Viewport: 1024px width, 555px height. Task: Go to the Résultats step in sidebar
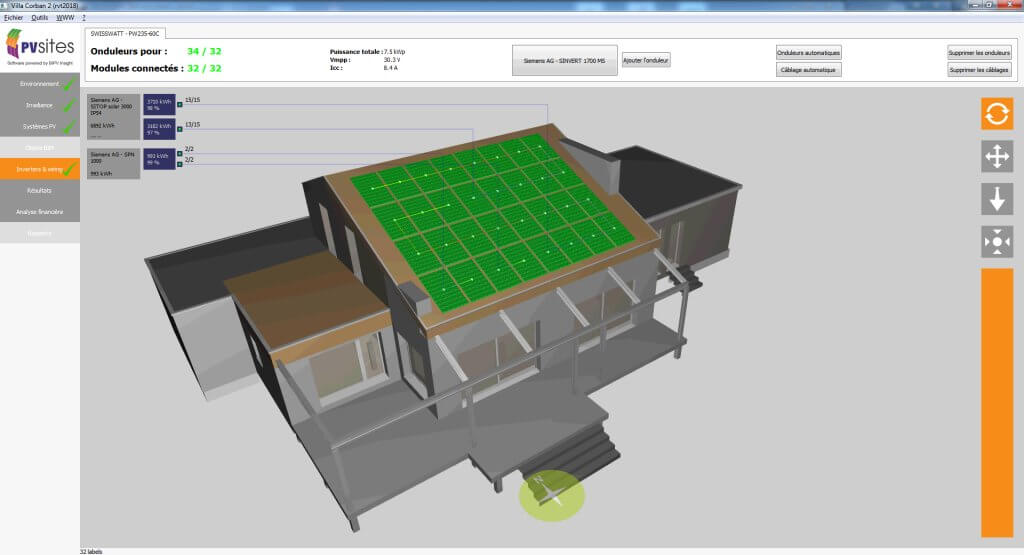click(40, 190)
